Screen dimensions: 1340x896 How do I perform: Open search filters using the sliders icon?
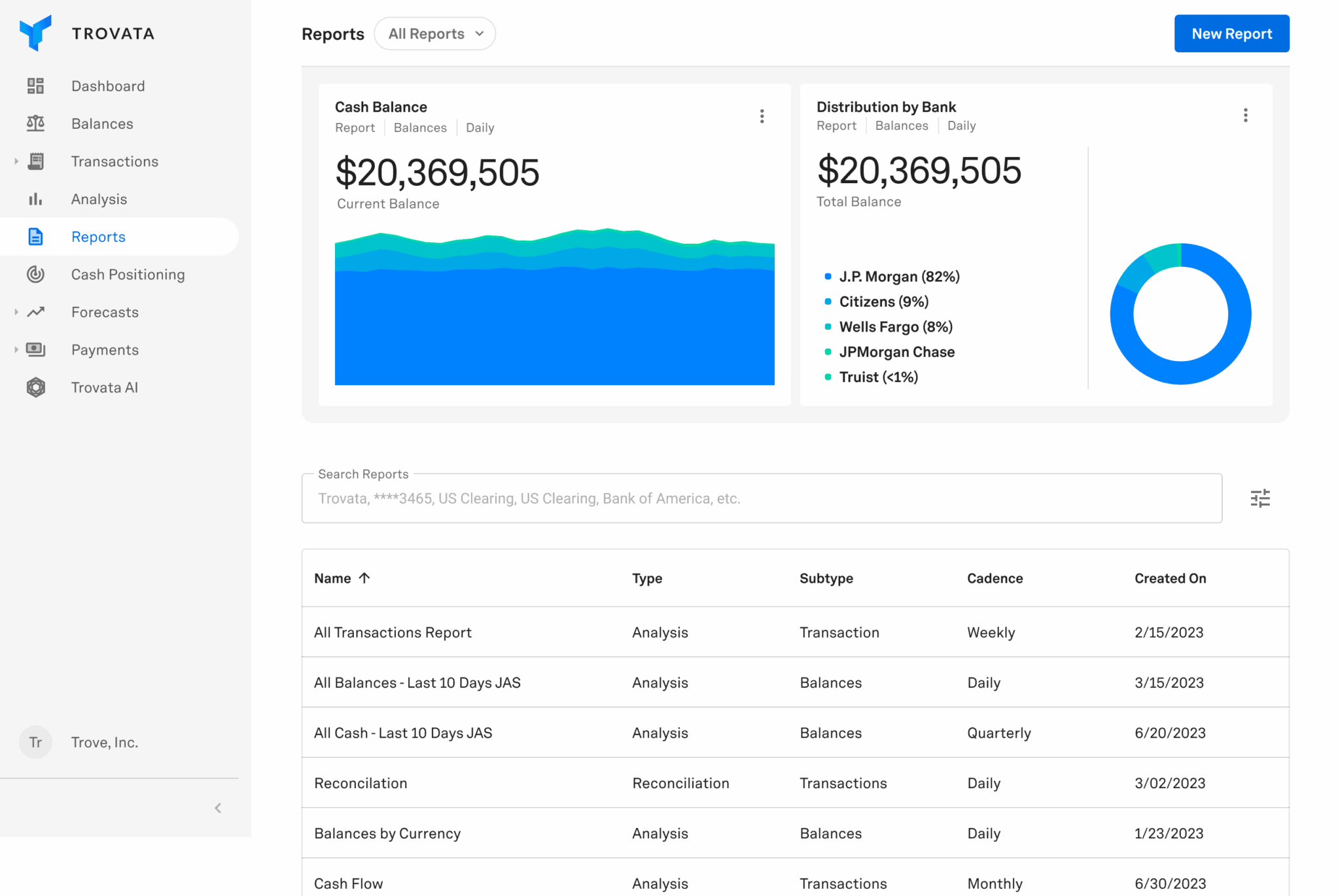click(1260, 498)
